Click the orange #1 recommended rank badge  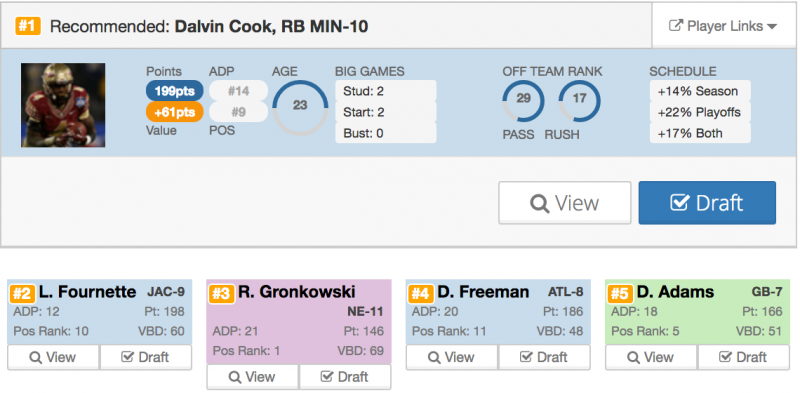pyautogui.click(x=28, y=26)
